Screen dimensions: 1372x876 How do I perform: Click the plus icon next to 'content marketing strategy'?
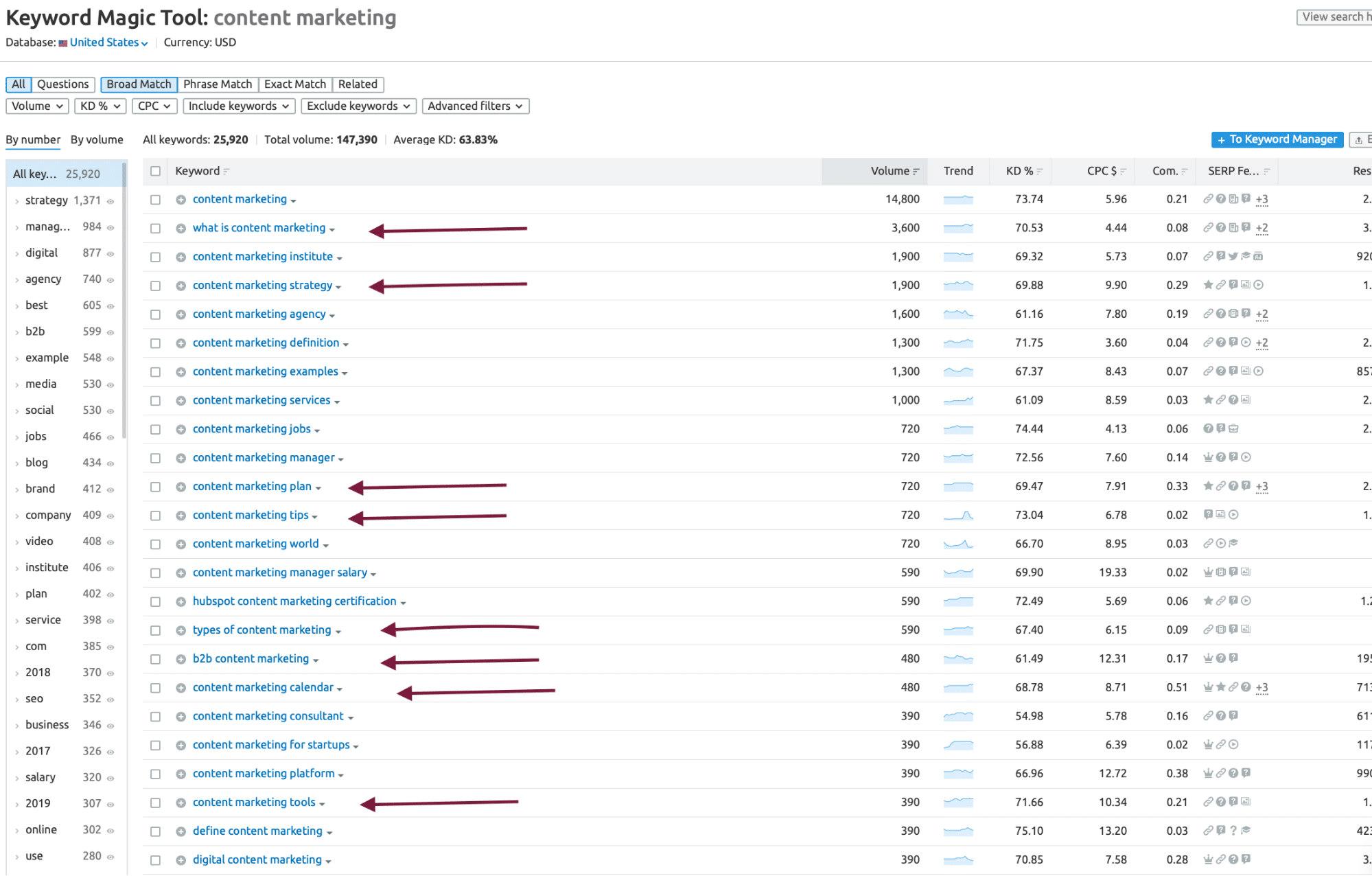tap(181, 286)
